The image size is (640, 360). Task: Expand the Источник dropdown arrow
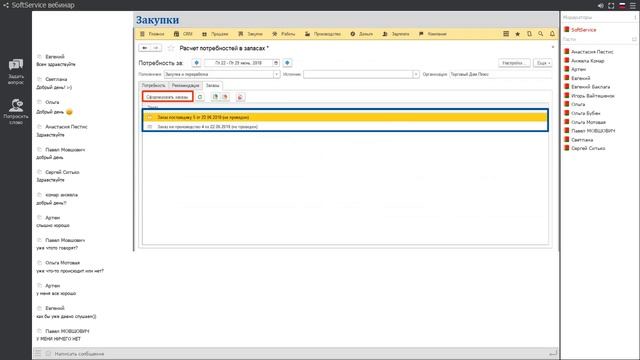coord(416,74)
